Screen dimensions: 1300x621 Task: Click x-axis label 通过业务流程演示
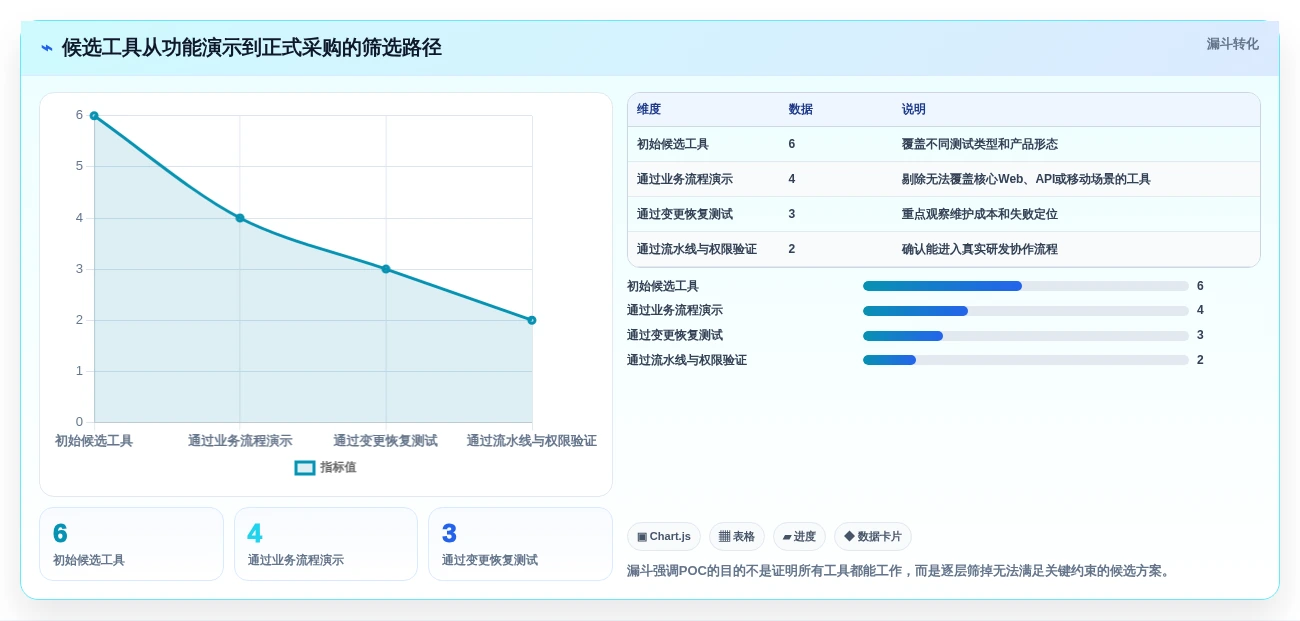tap(240, 441)
